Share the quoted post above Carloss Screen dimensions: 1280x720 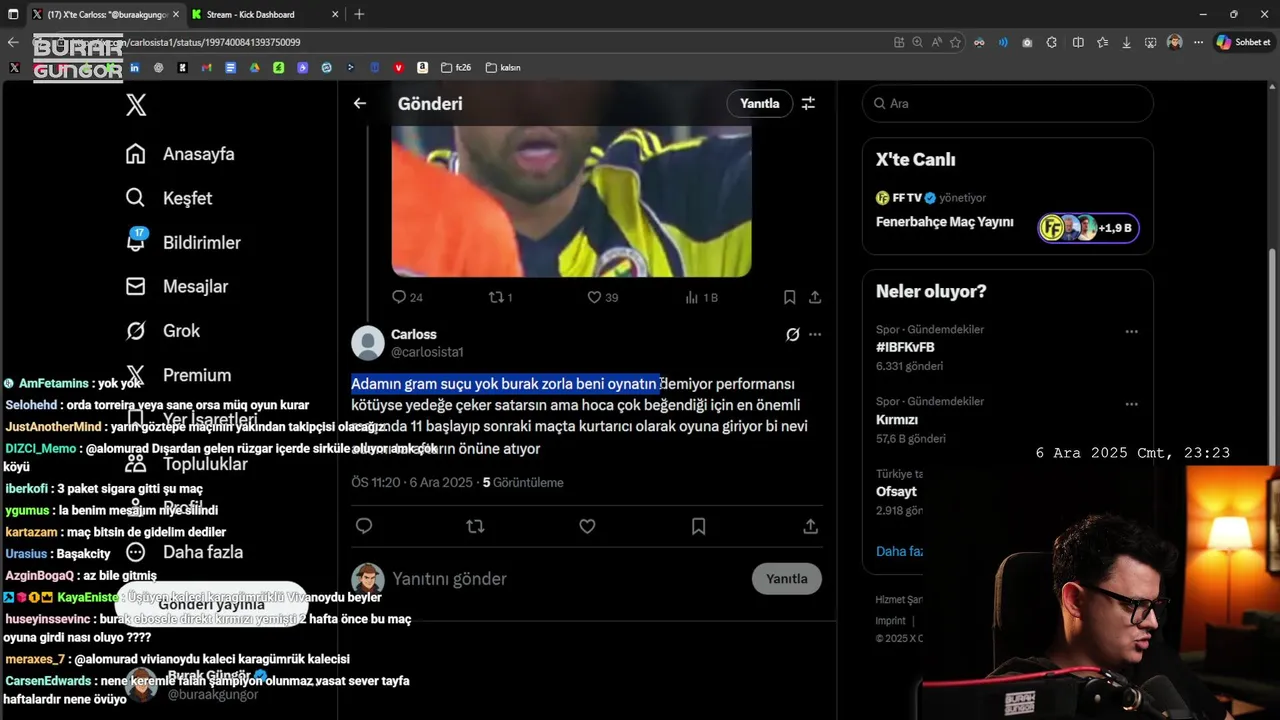(x=815, y=297)
